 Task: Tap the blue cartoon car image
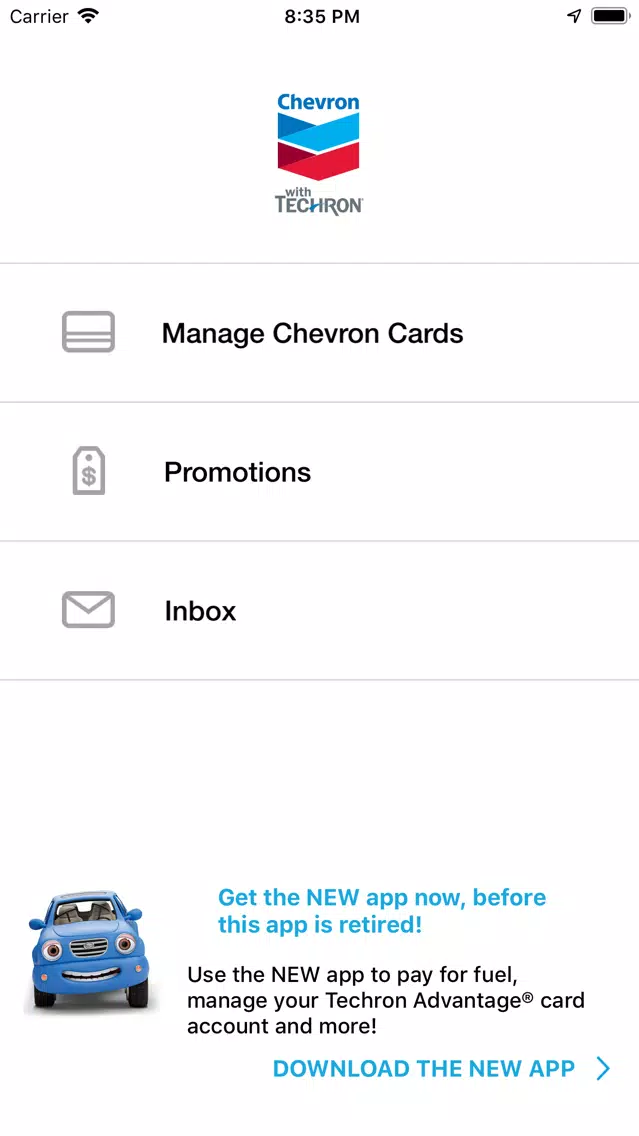coord(88,950)
